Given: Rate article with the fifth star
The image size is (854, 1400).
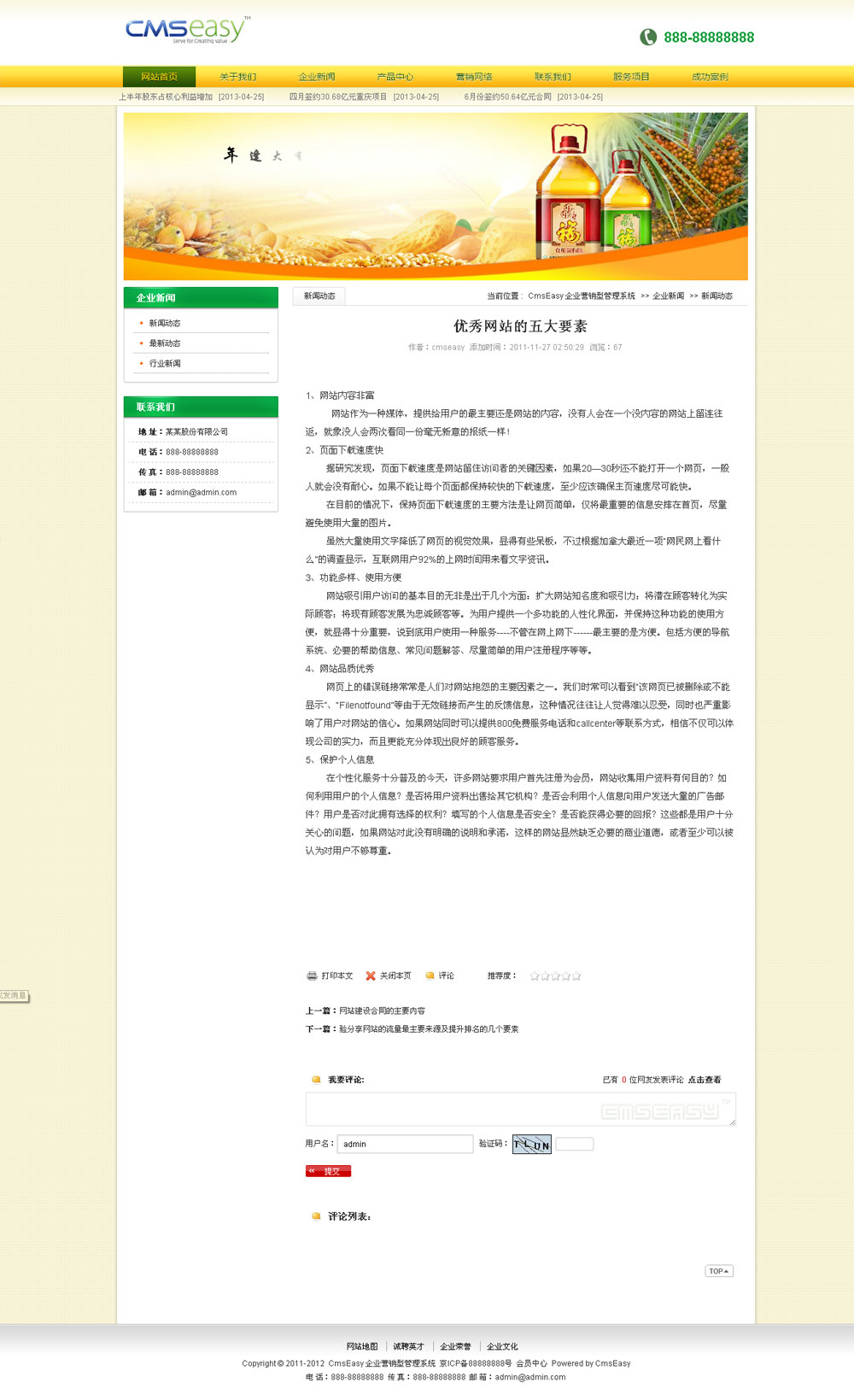Looking at the screenshot, I should pyautogui.click(x=576, y=975).
